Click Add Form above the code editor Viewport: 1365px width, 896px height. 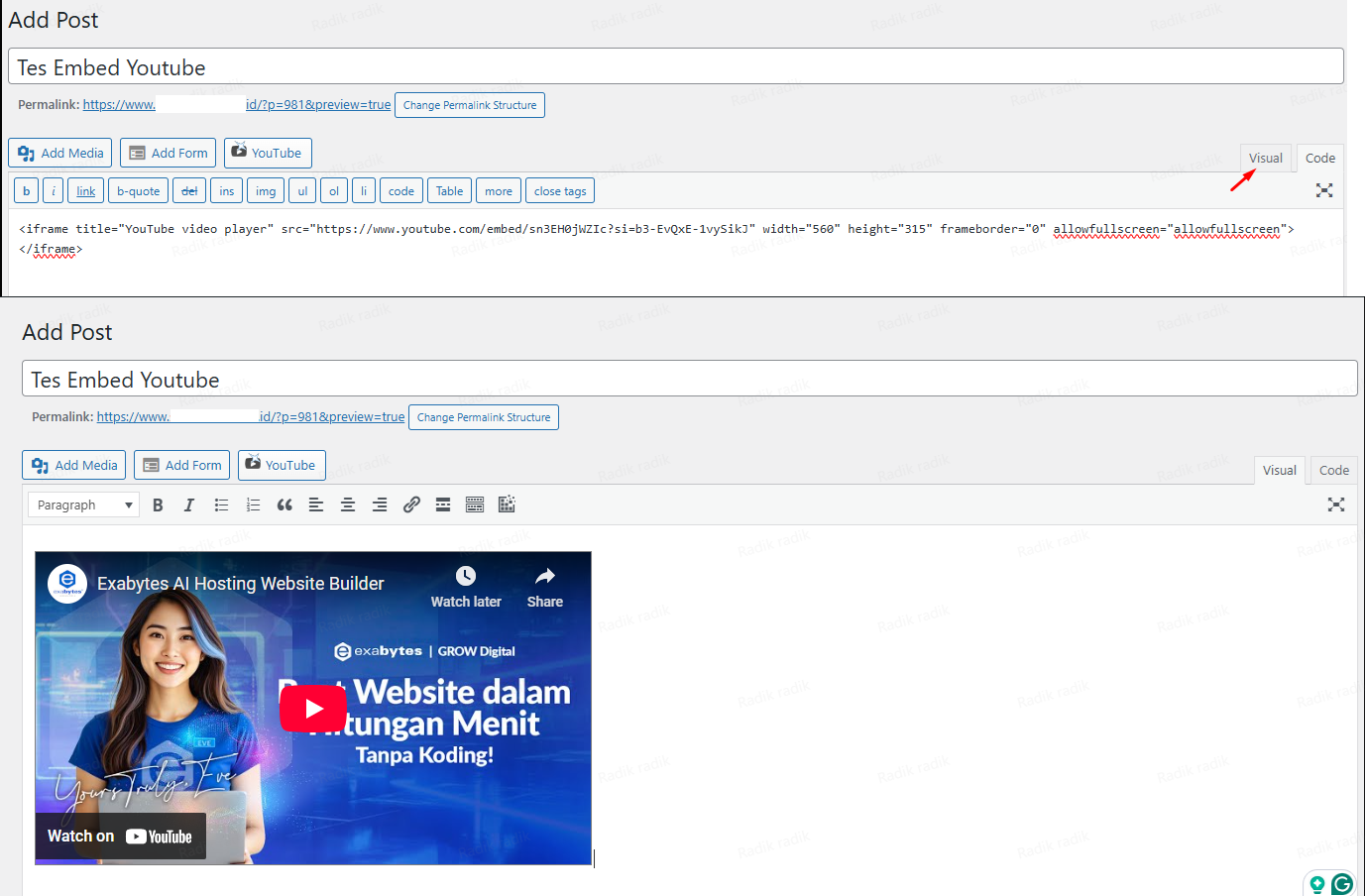tap(170, 153)
